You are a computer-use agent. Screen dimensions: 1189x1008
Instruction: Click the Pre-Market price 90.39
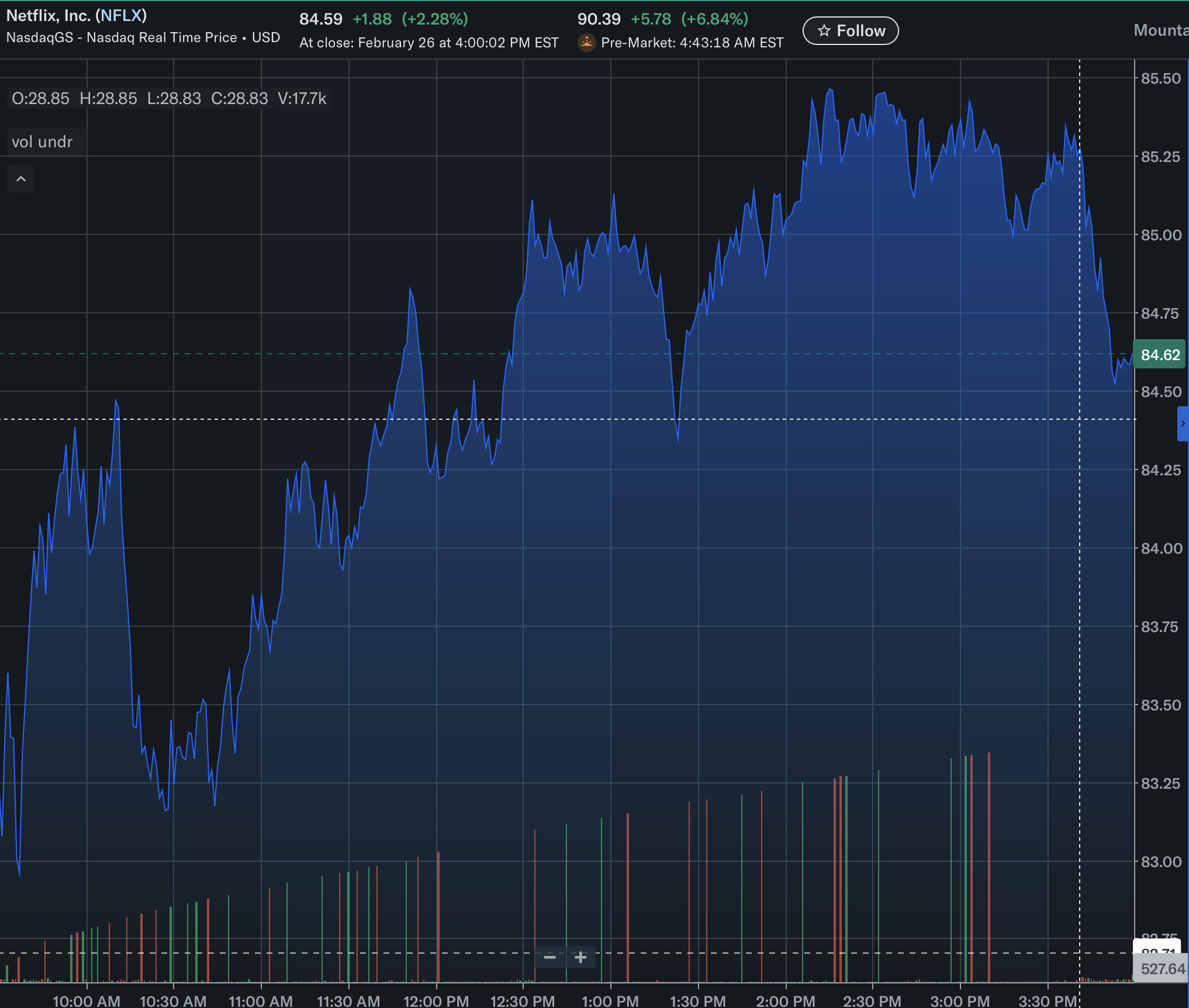[599, 19]
